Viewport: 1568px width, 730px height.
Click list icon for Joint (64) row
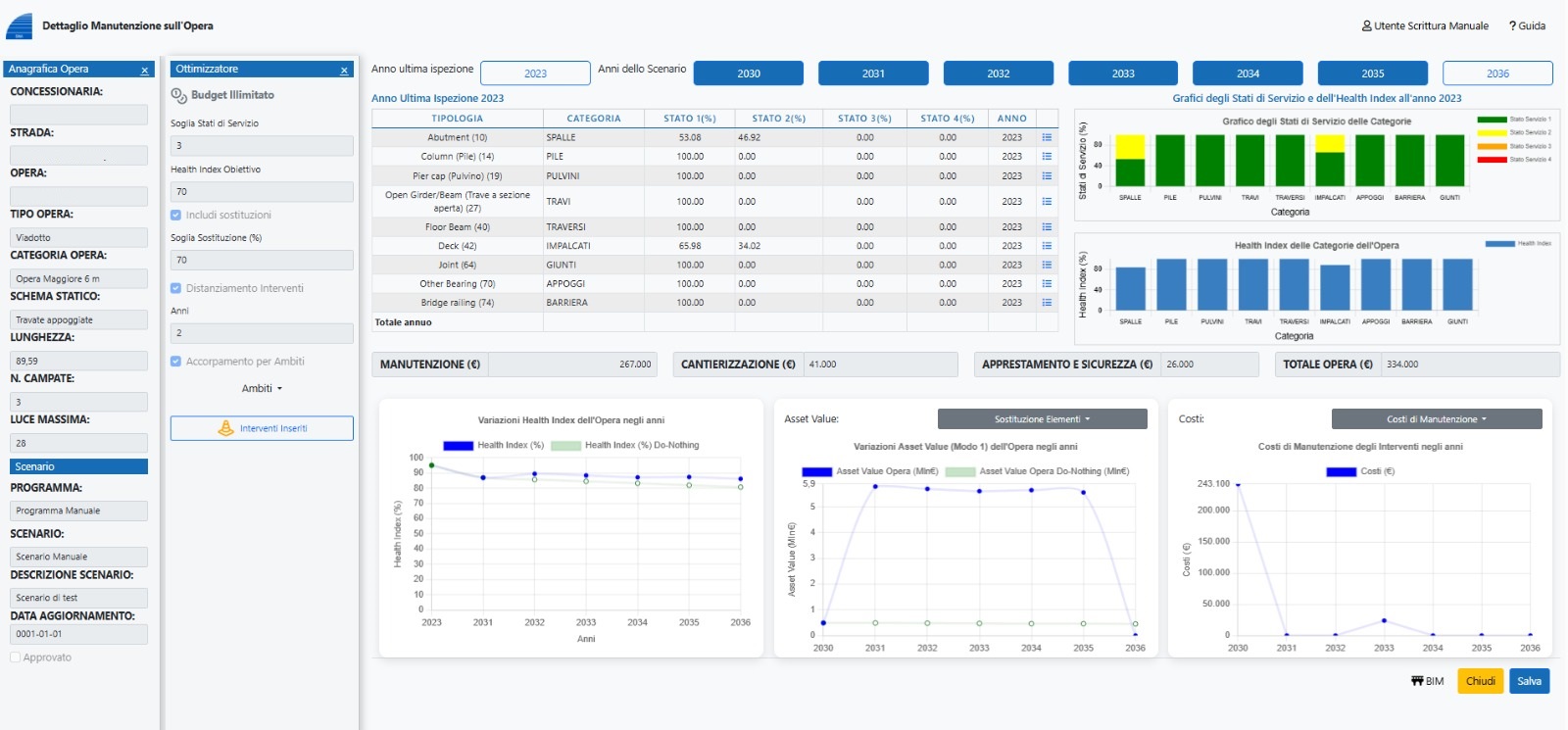[1047, 266]
